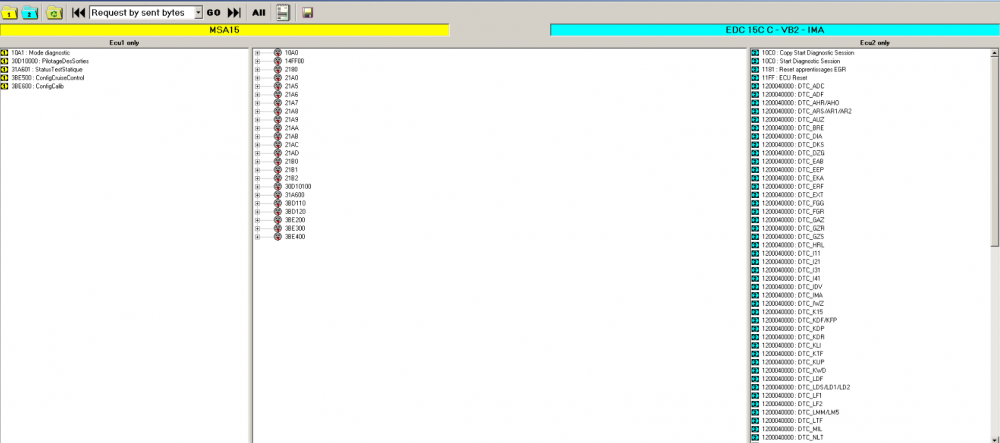Open the Request by sent bytes dropdown

tap(198, 13)
